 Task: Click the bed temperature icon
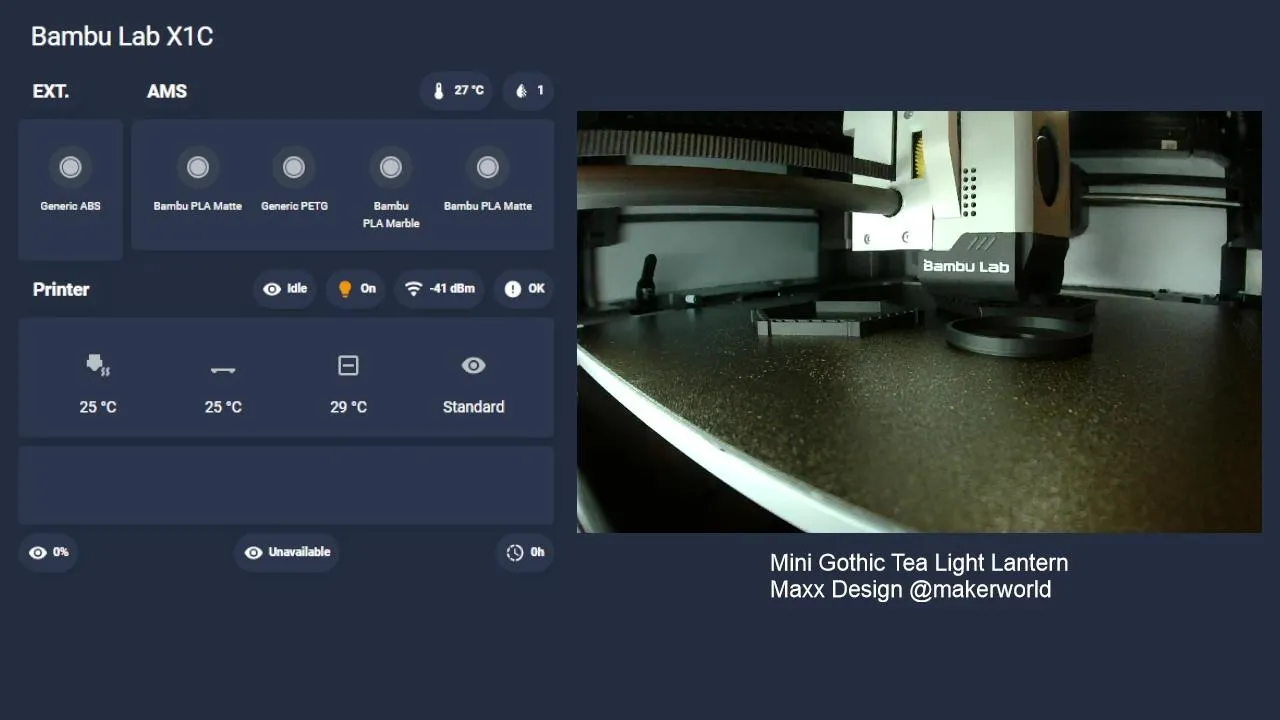click(223, 369)
